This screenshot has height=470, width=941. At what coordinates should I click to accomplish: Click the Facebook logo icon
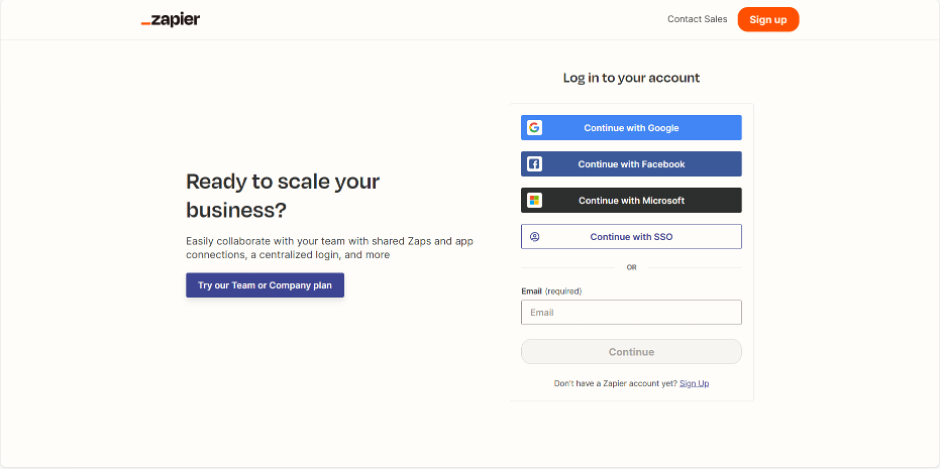click(534, 164)
